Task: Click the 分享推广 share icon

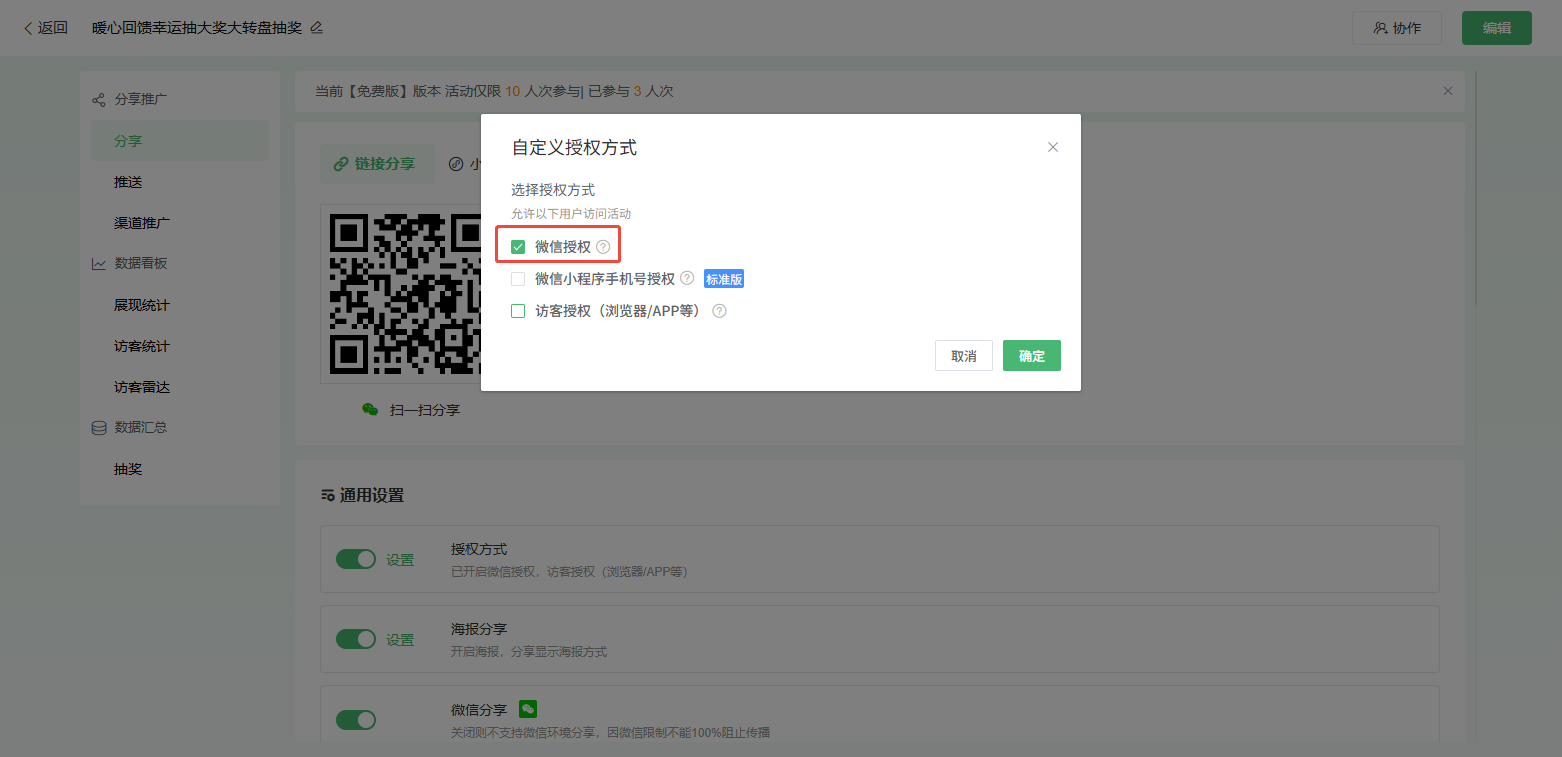Action: (x=98, y=100)
